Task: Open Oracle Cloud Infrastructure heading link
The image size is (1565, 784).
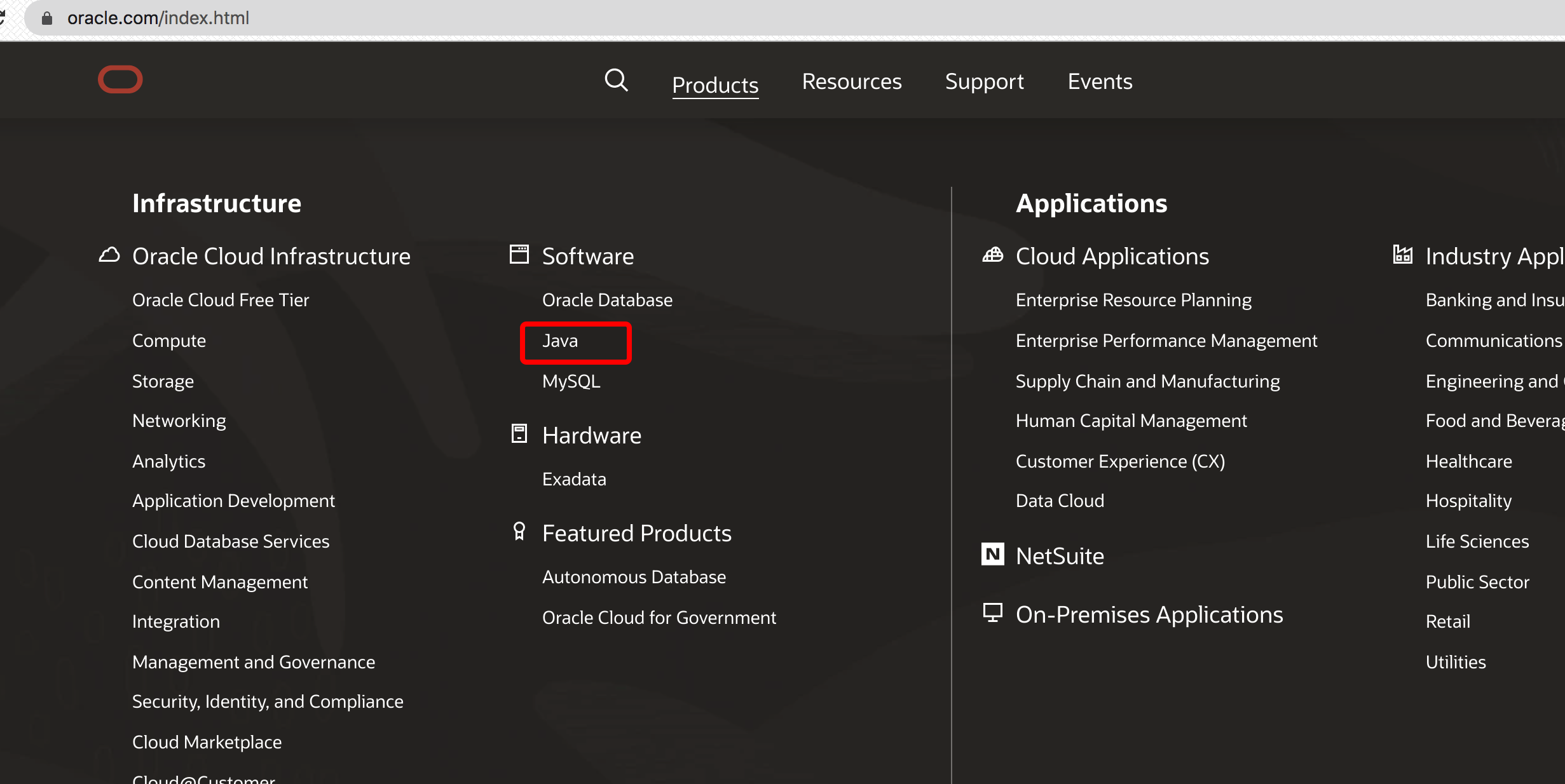Action: (x=271, y=256)
